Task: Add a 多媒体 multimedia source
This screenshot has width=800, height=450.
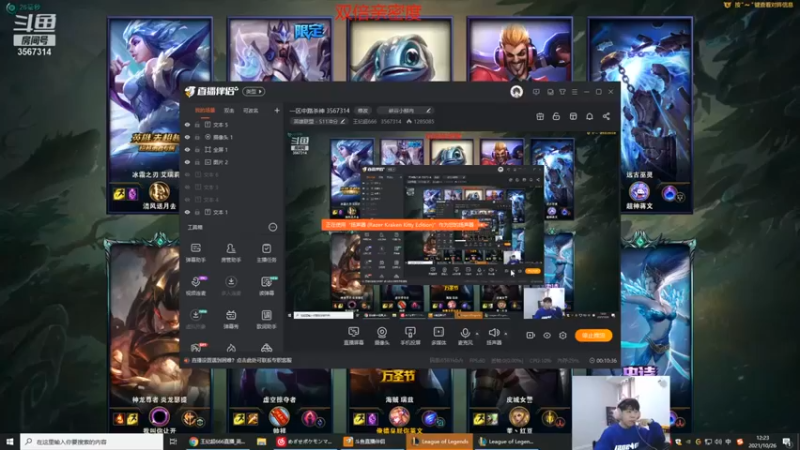Action: [x=438, y=336]
